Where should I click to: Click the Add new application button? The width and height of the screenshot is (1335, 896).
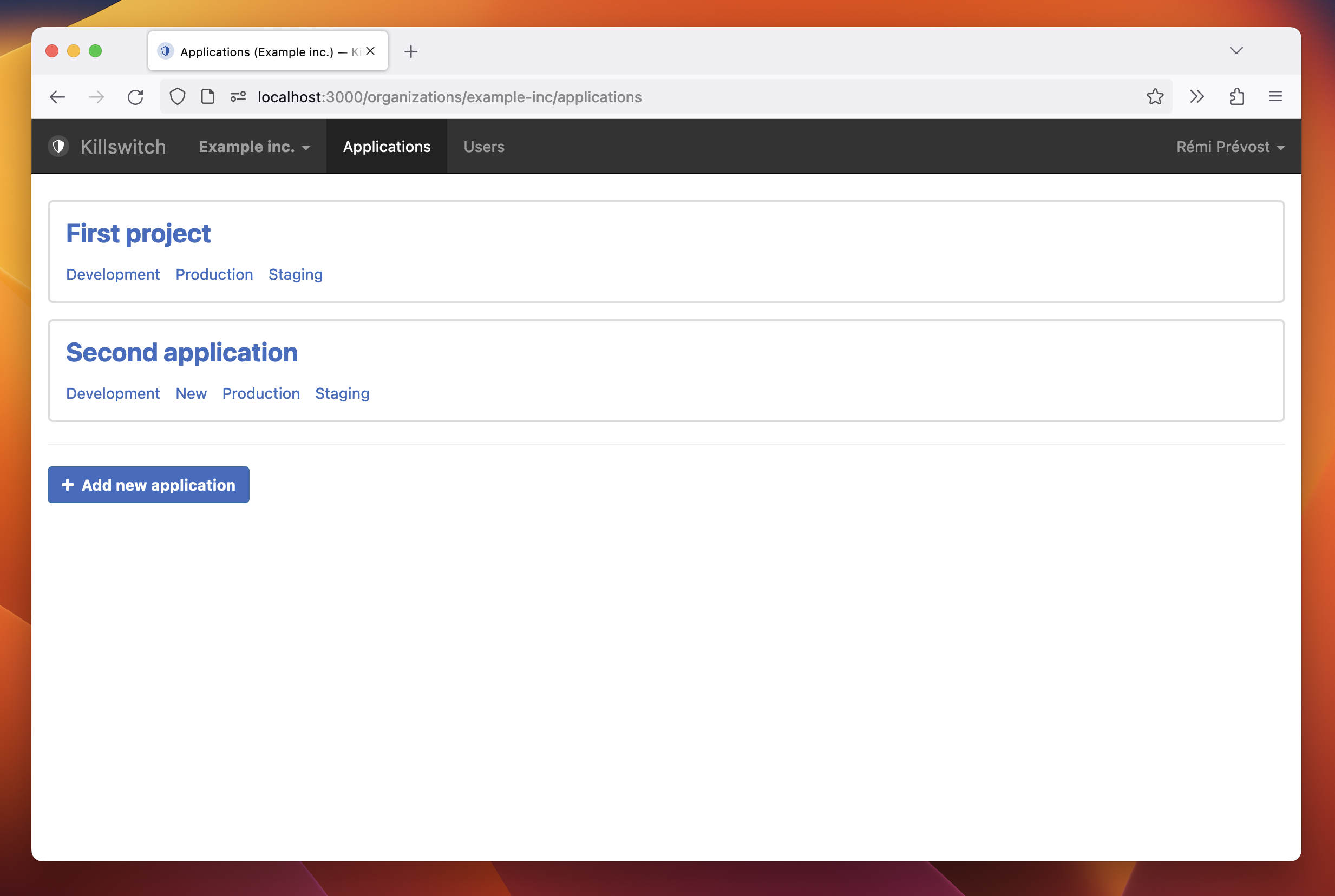[x=149, y=485]
